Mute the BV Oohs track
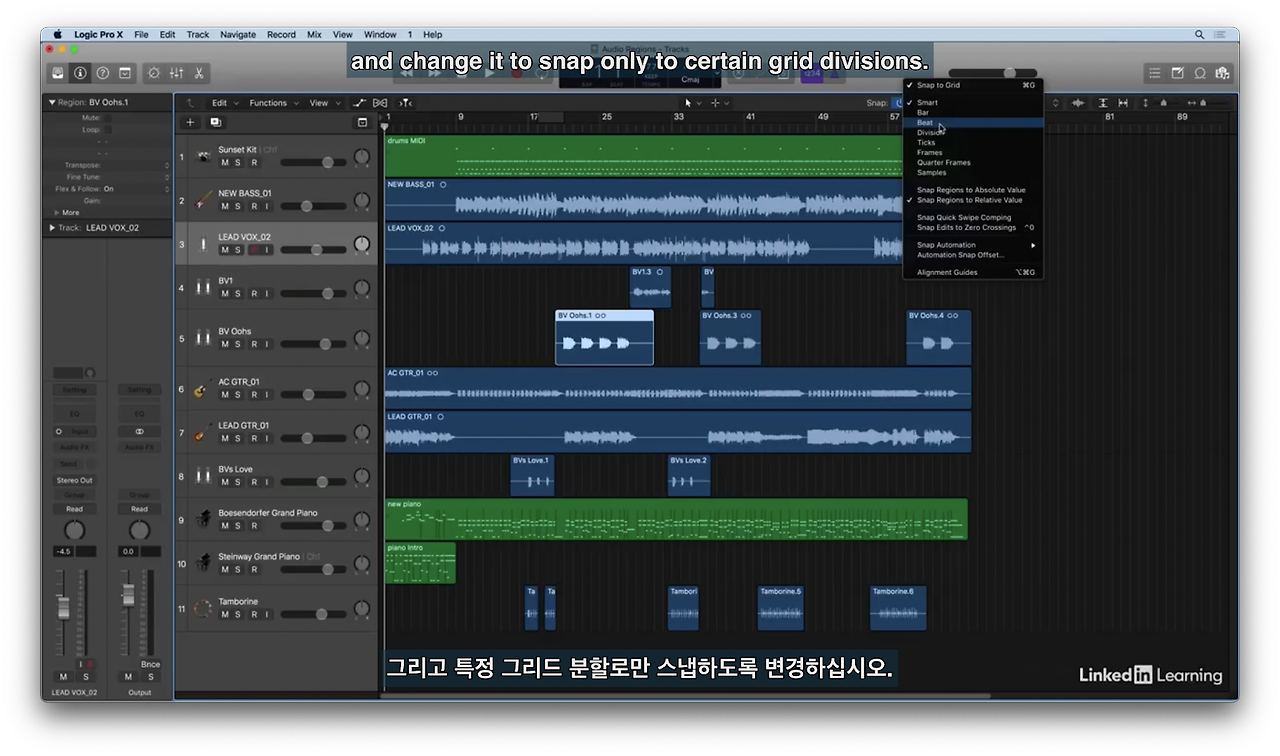The width and height of the screenshot is (1280, 756). coord(225,344)
